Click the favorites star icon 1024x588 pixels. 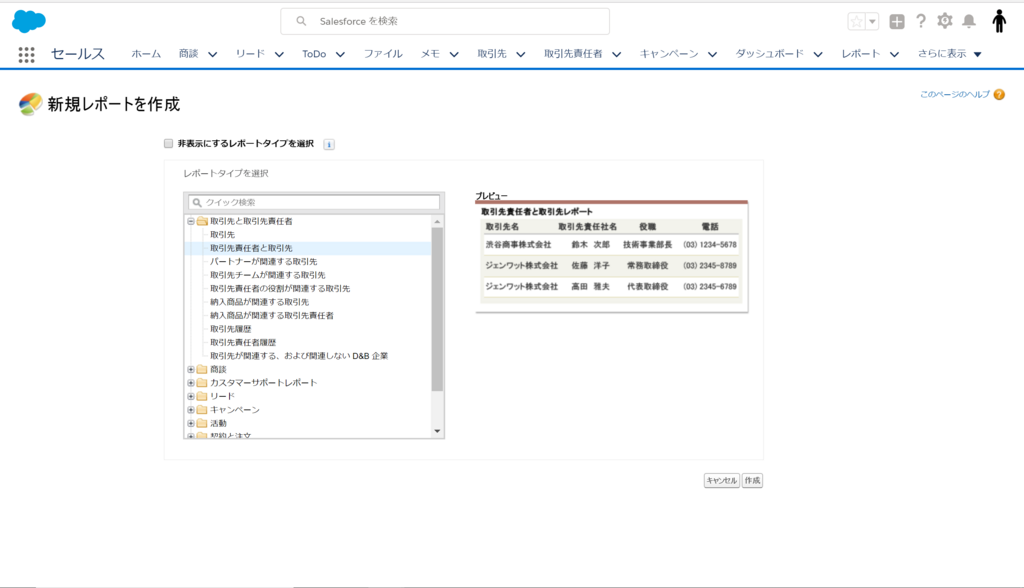coord(856,22)
